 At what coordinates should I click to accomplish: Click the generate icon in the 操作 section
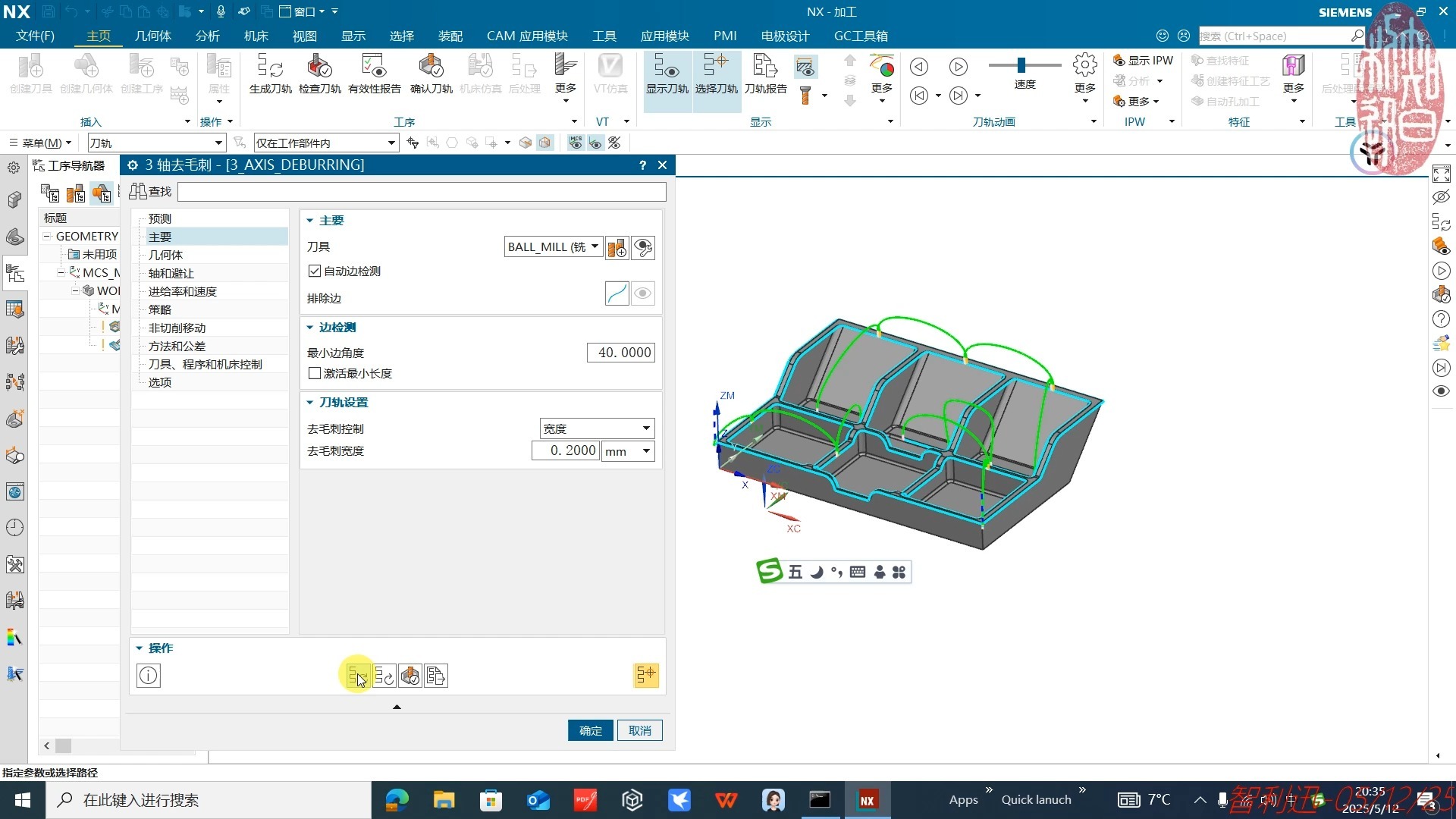[x=357, y=676]
